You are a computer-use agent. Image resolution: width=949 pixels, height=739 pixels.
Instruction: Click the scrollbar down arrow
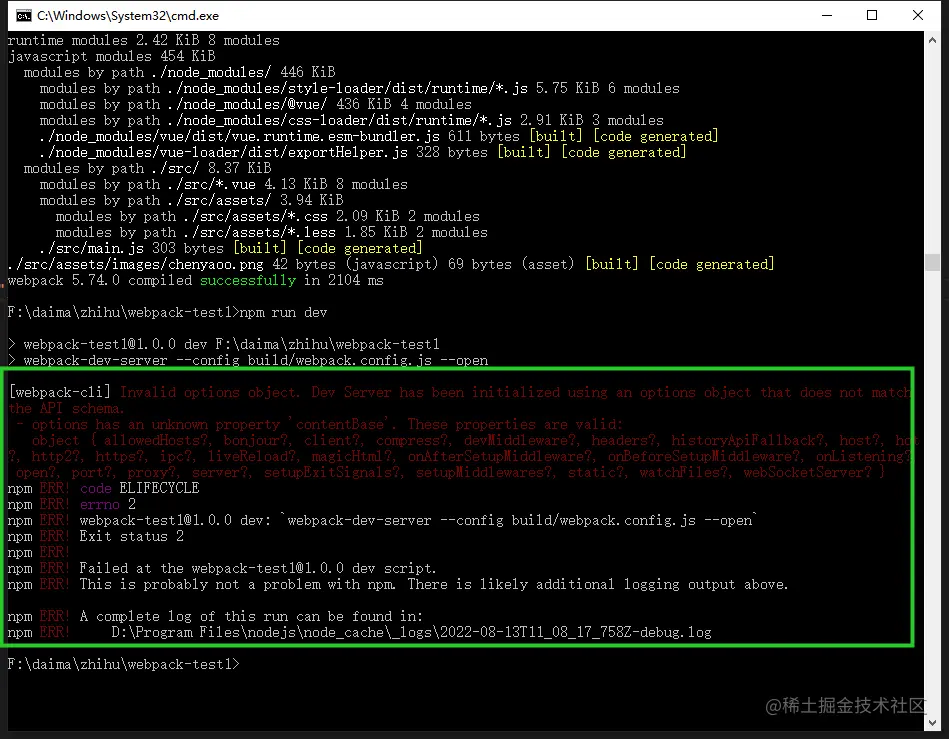tap(932, 723)
